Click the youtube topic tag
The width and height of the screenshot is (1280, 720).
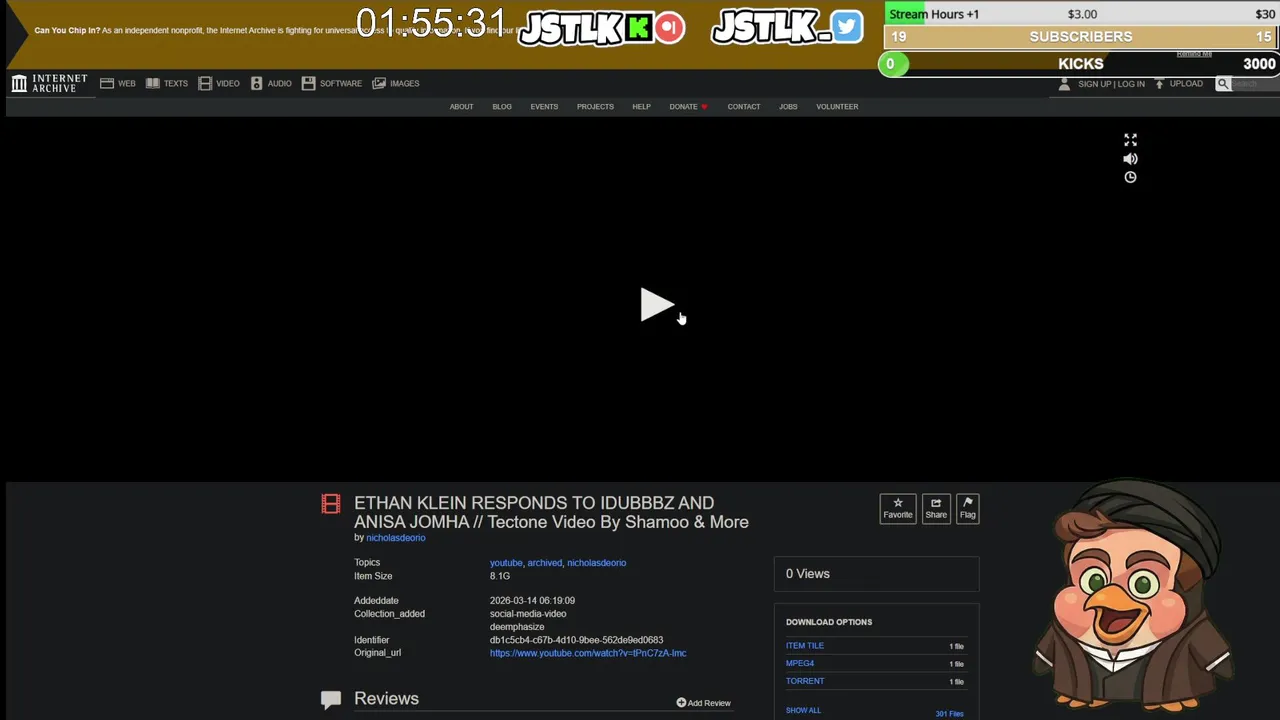(x=506, y=563)
